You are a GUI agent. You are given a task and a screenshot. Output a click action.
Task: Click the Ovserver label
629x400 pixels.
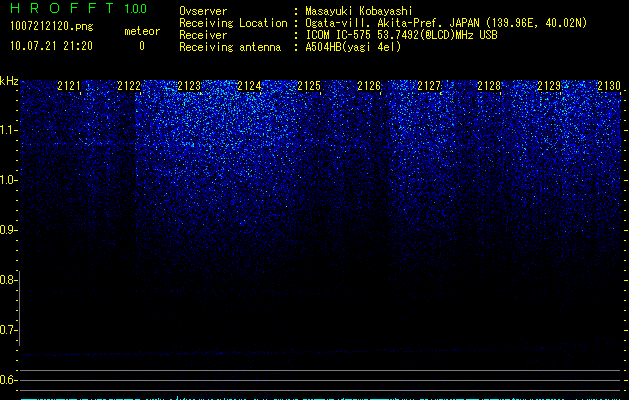pos(203,12)
